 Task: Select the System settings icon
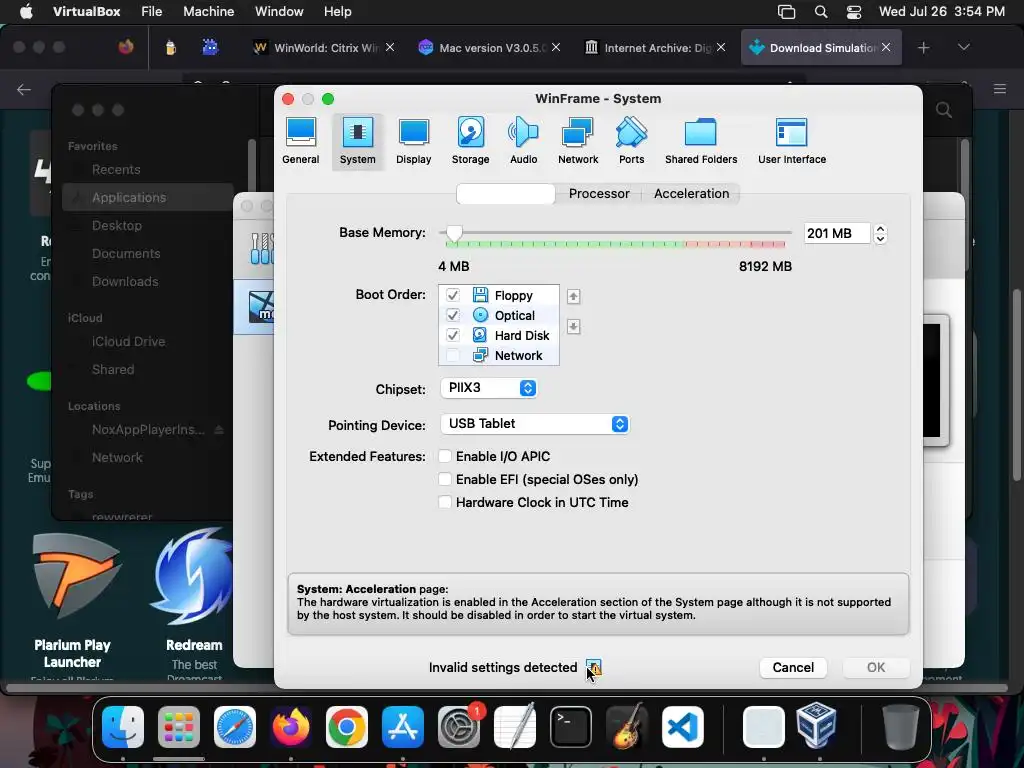click(357, 141)
